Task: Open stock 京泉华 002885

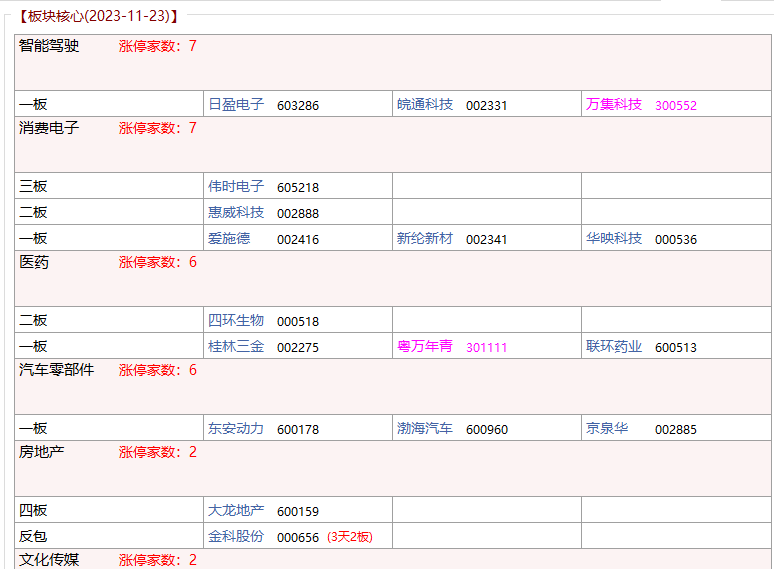Action: pyautogui.click(x=641, y=429)
